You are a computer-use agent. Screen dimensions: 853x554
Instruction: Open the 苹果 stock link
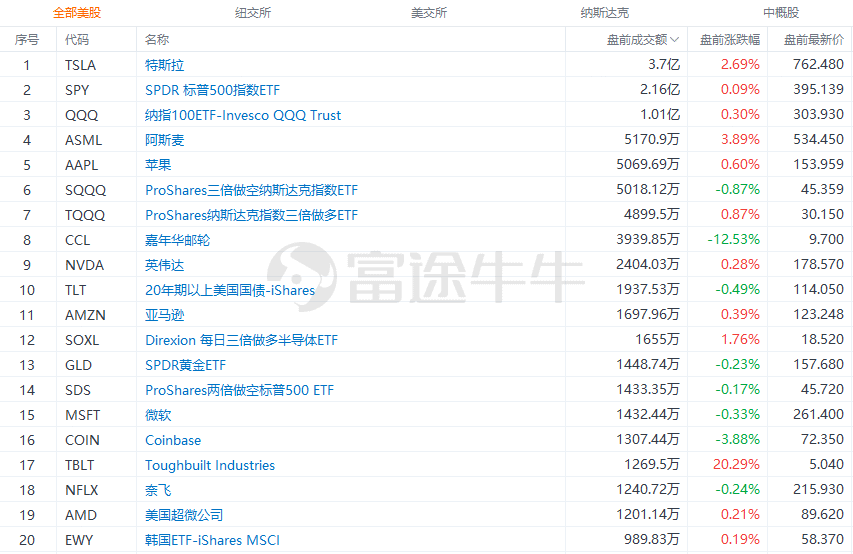coord(158,165)
